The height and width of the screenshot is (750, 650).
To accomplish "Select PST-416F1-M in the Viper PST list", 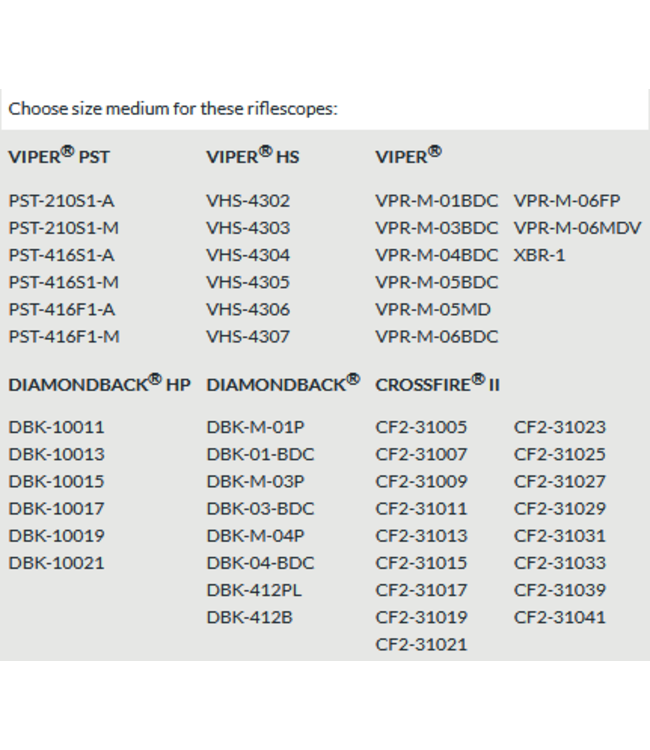I will [x=64, y=336].
